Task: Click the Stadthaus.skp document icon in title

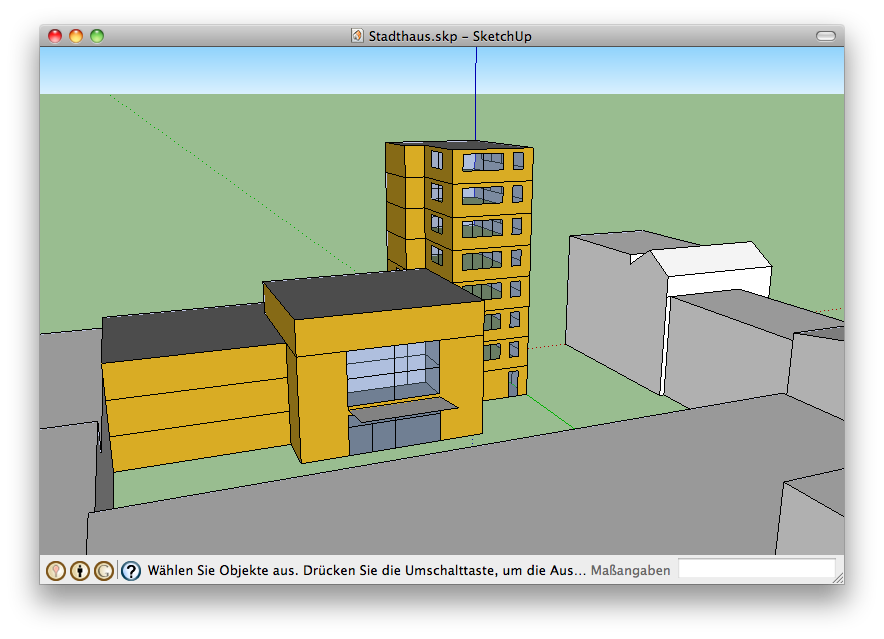Action: click(x=357, y=36)
